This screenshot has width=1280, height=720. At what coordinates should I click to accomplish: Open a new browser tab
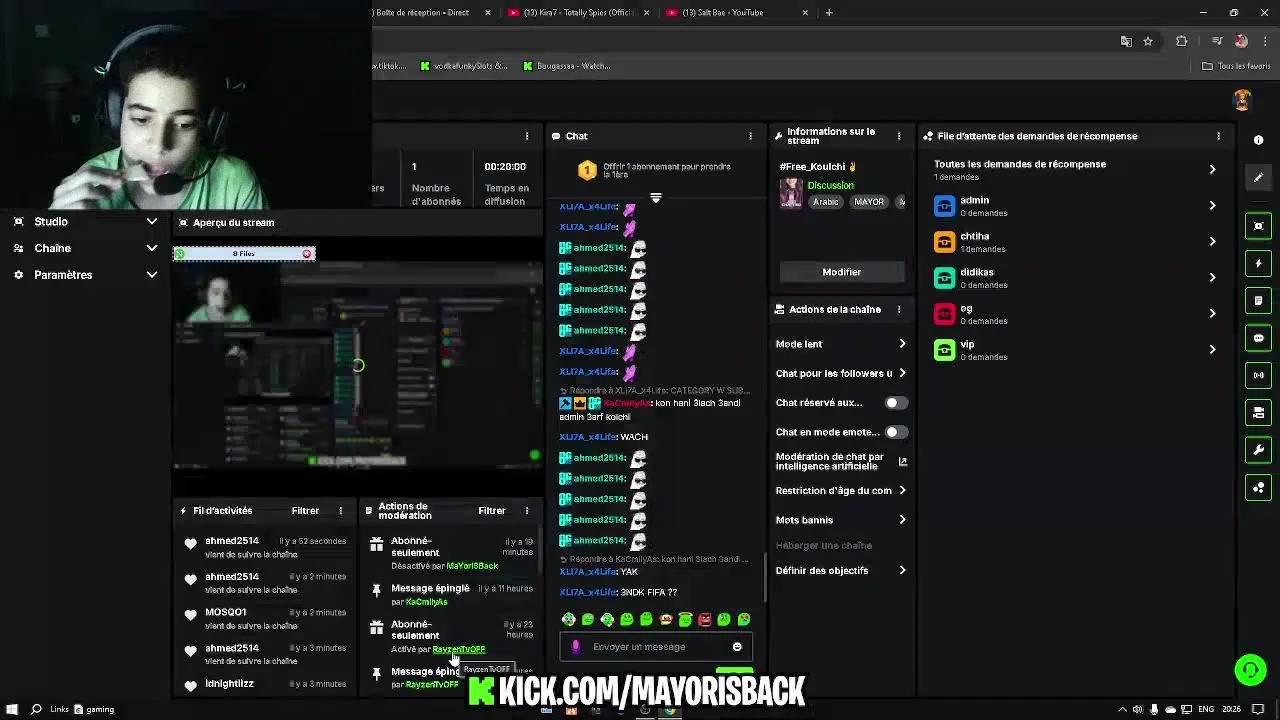[x=829, y=13]
